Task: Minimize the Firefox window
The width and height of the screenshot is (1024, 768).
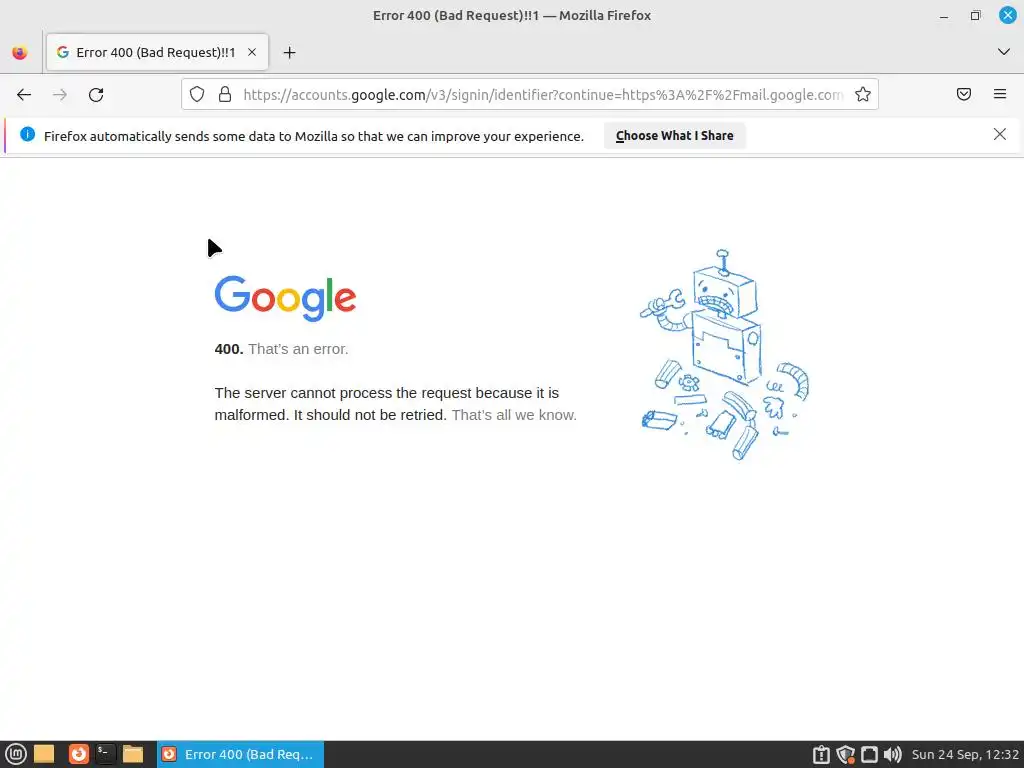Action: point(944,16)
